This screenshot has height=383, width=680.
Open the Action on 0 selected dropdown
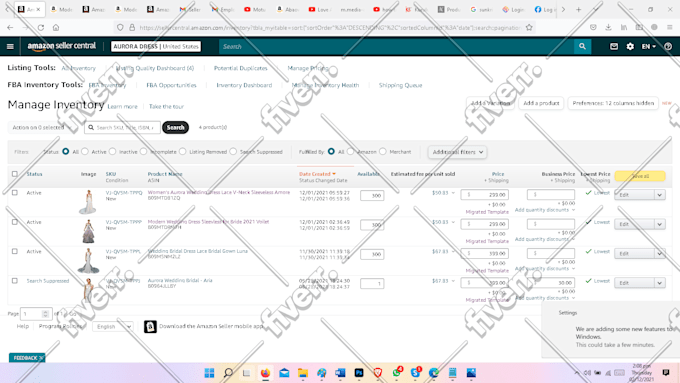42,128
